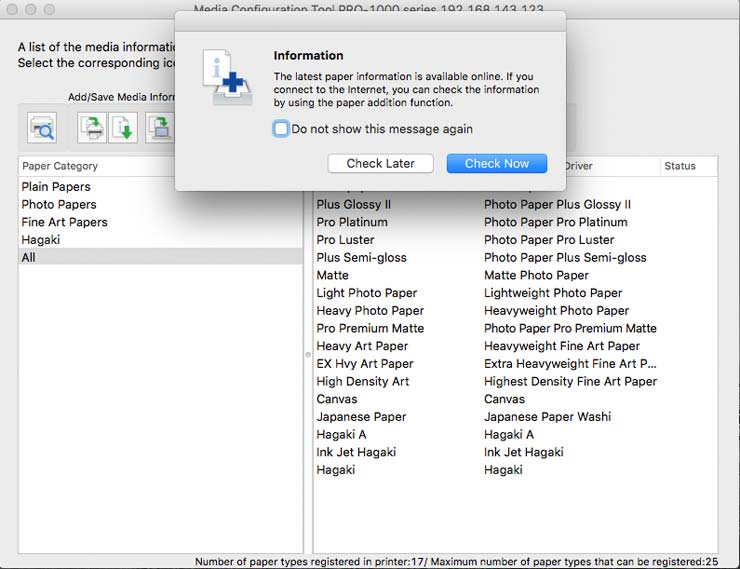Viewport: 740px width, 569px height.
Task: Select Hagaki A in the printer name column
Action: [x=341, y=435]
